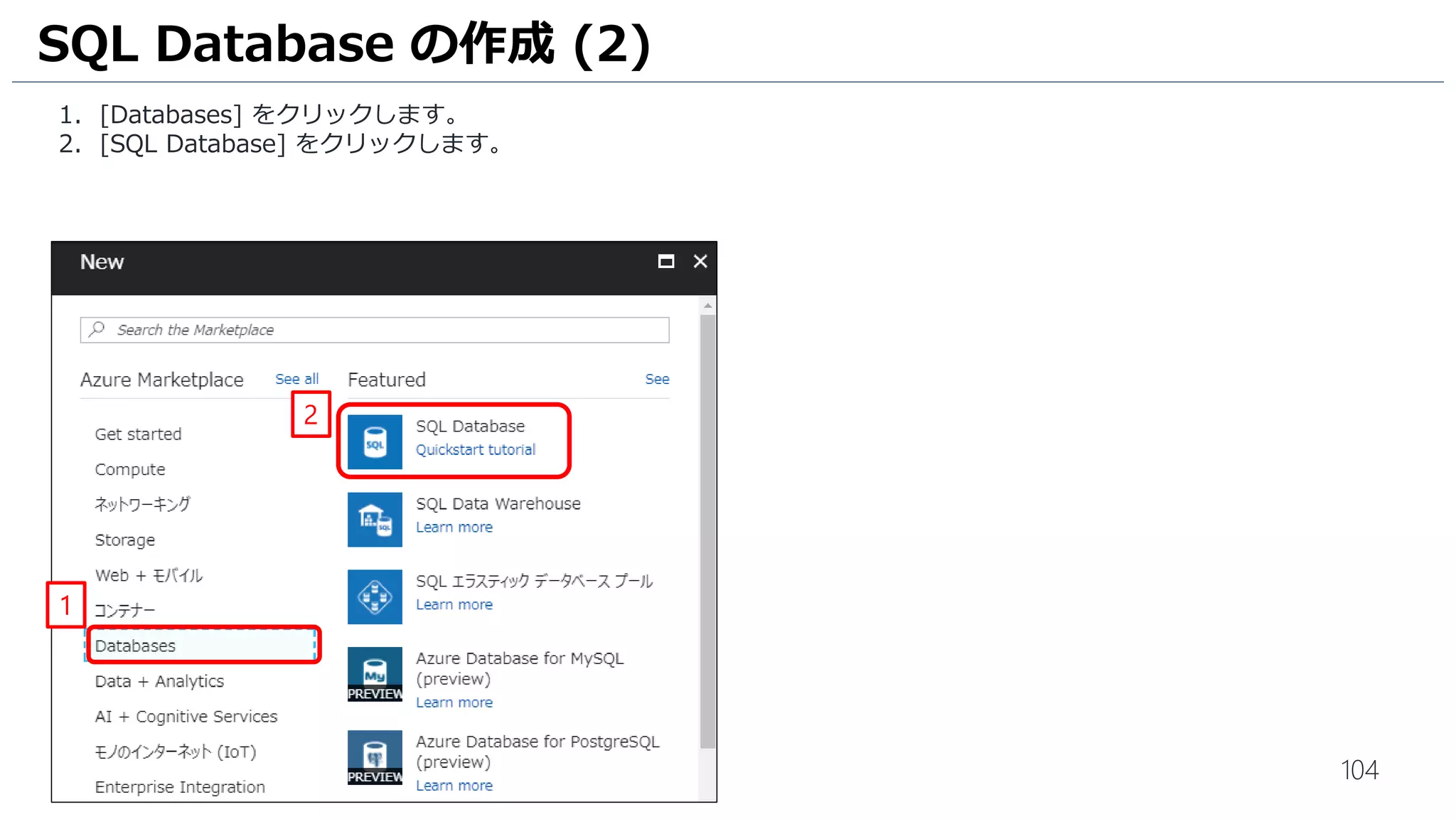This screenshot has height=819, width=1456.
Task: Click the scrollbar up arrow
Action: click(x=707, y=306)
